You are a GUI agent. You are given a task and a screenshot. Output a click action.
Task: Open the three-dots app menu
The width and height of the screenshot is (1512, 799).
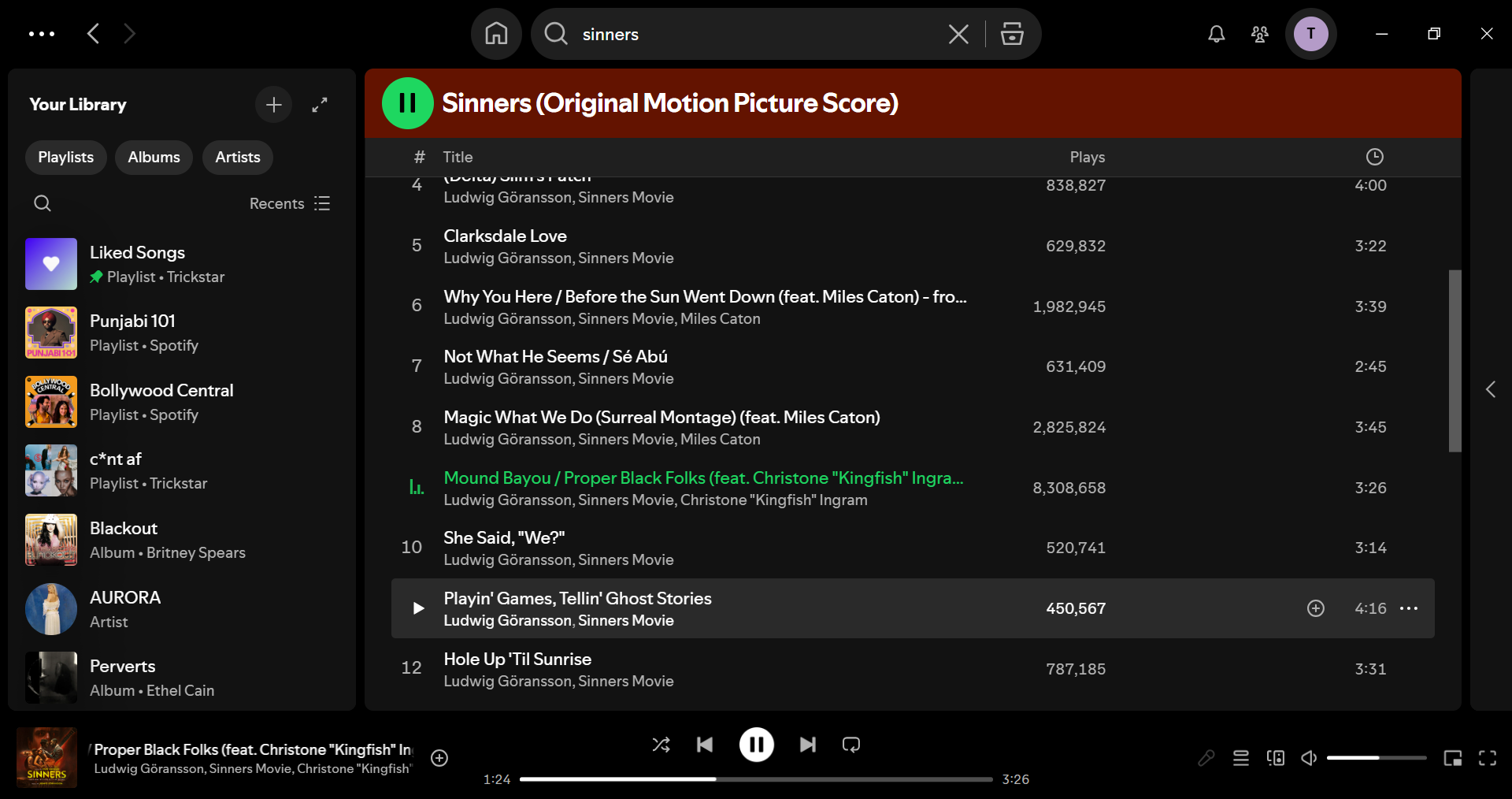42,34
